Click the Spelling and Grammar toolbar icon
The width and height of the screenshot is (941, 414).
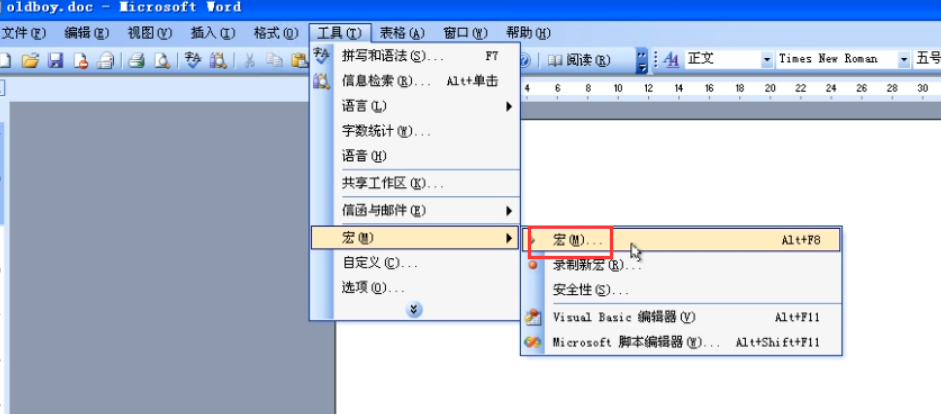click(x=193, y=60)
